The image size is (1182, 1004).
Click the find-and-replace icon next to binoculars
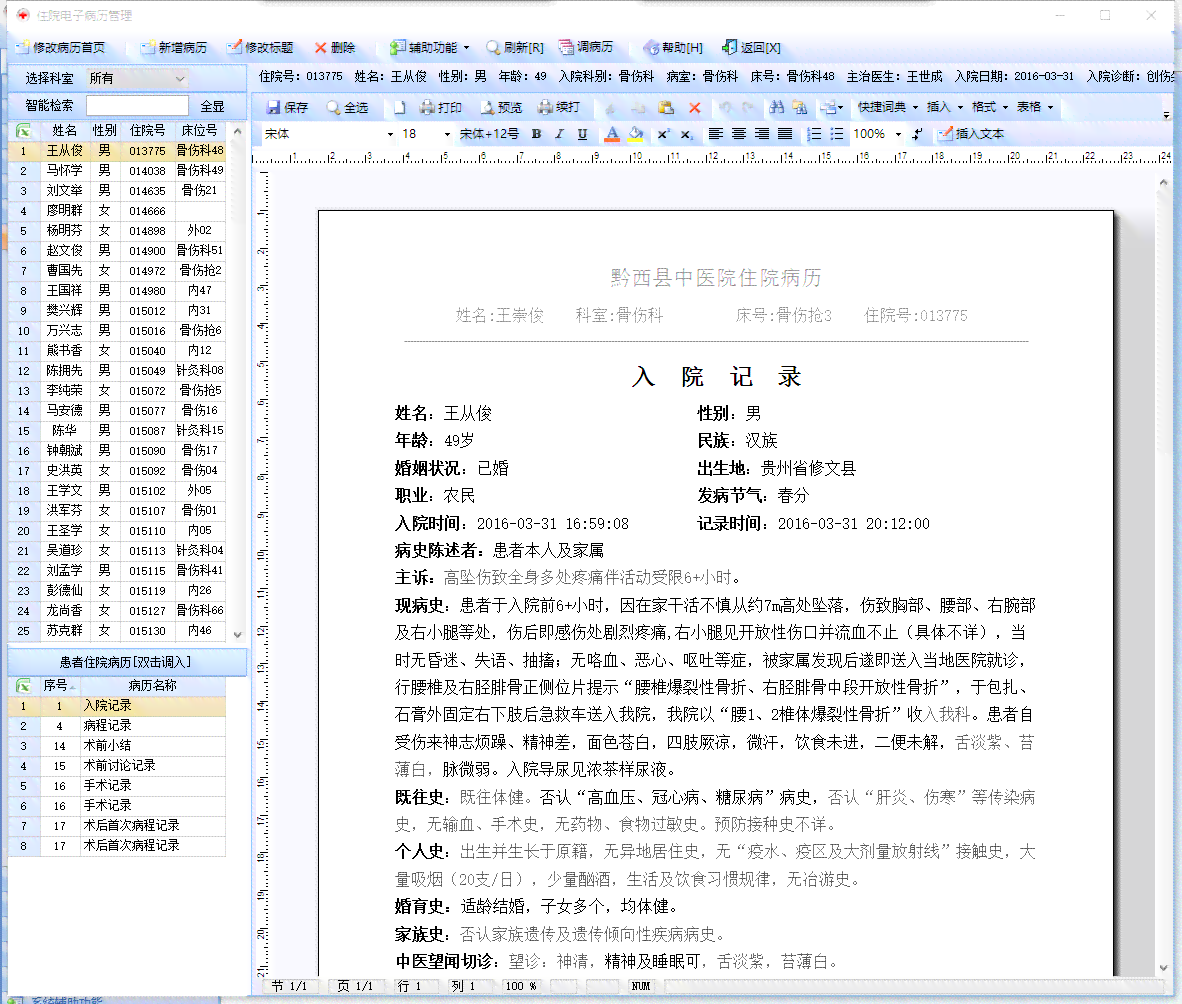tap(800, 108)
